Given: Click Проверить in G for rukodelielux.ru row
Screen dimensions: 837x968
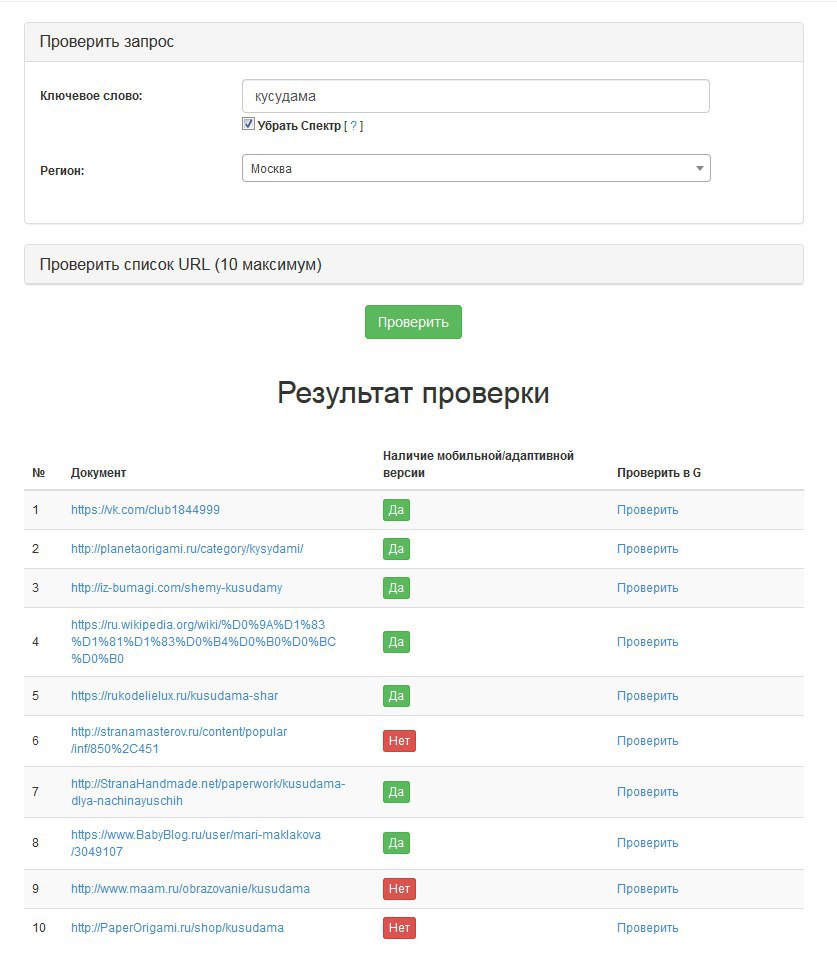Looking at the screenshot, I should tap(648, 696).
